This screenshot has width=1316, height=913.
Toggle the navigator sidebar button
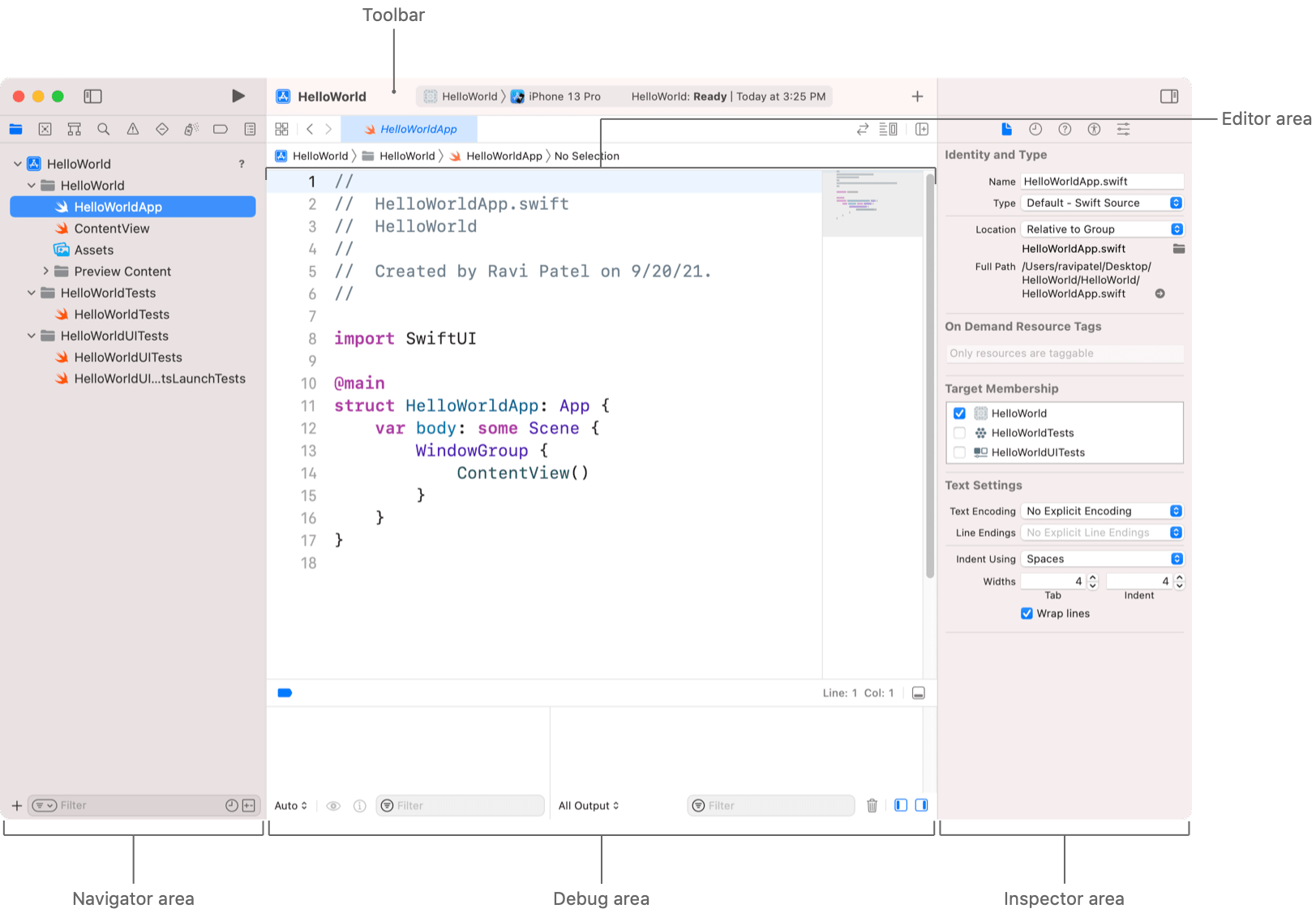(x=92, y=96)
